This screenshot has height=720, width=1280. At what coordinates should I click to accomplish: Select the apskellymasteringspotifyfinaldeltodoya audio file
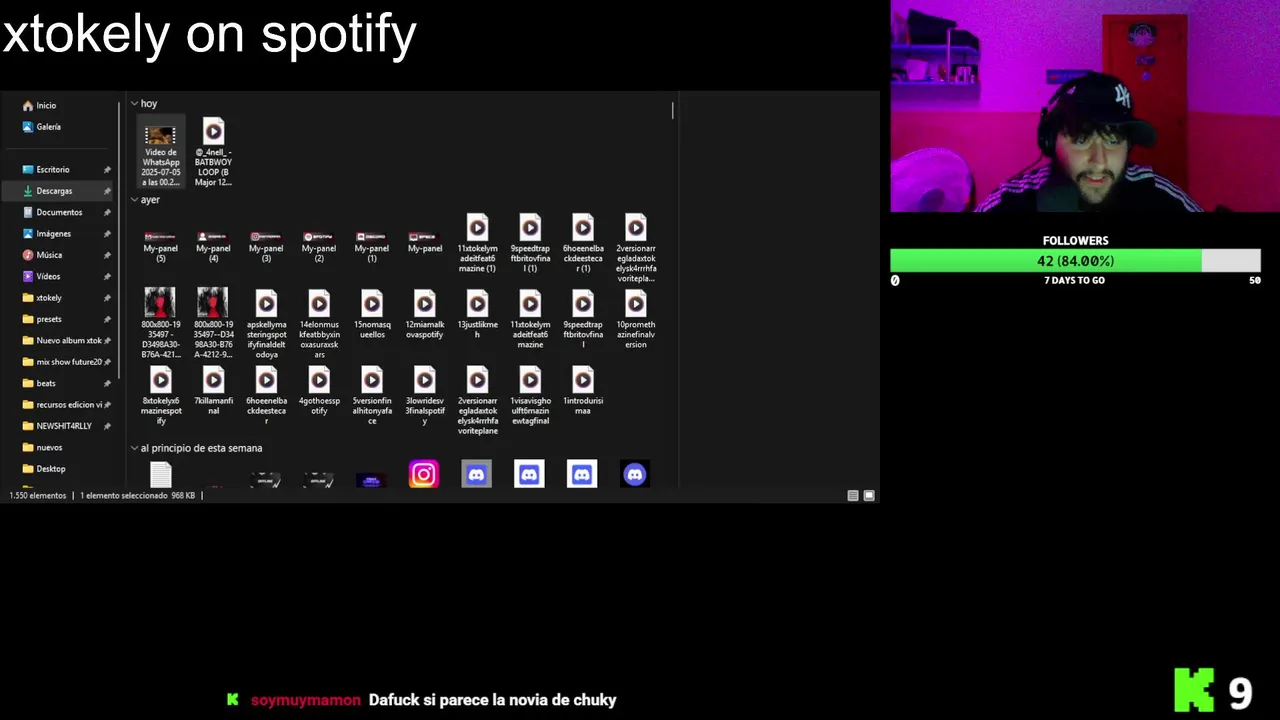266,324
